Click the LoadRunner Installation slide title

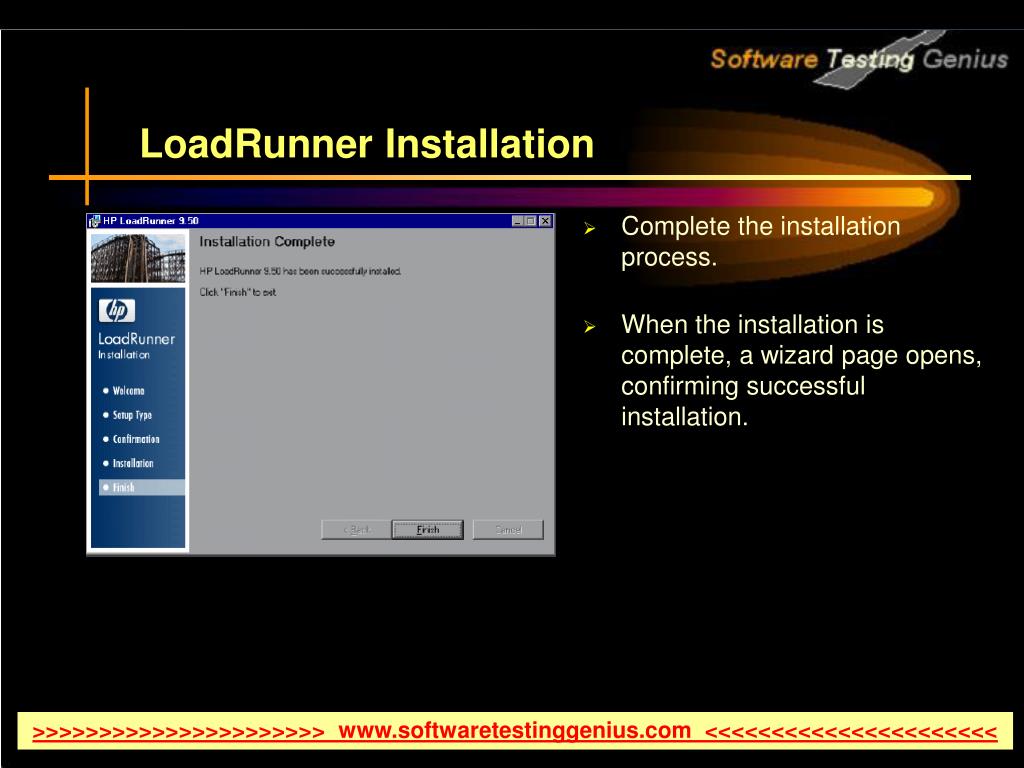(x=367, y=144)
